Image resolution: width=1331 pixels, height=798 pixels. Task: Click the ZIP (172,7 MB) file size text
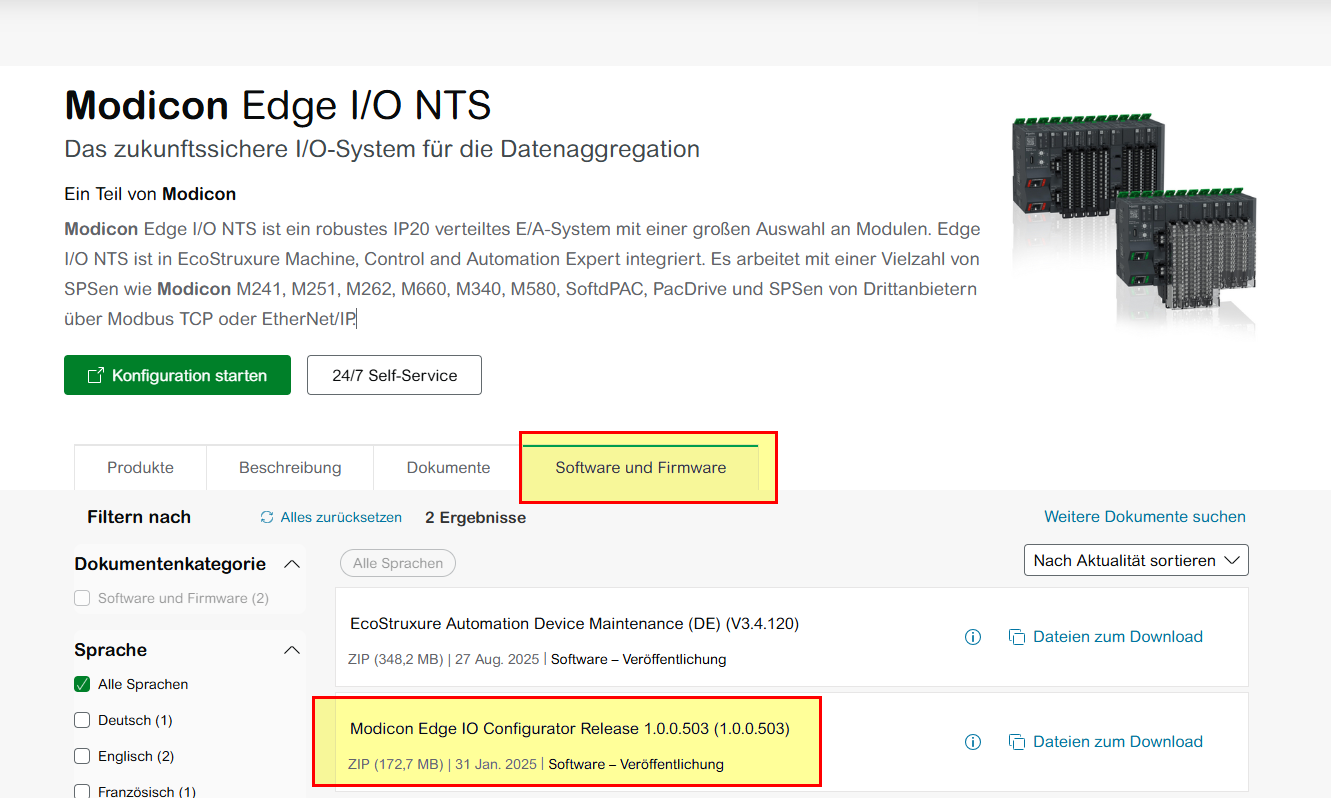(x=395, y=765)
